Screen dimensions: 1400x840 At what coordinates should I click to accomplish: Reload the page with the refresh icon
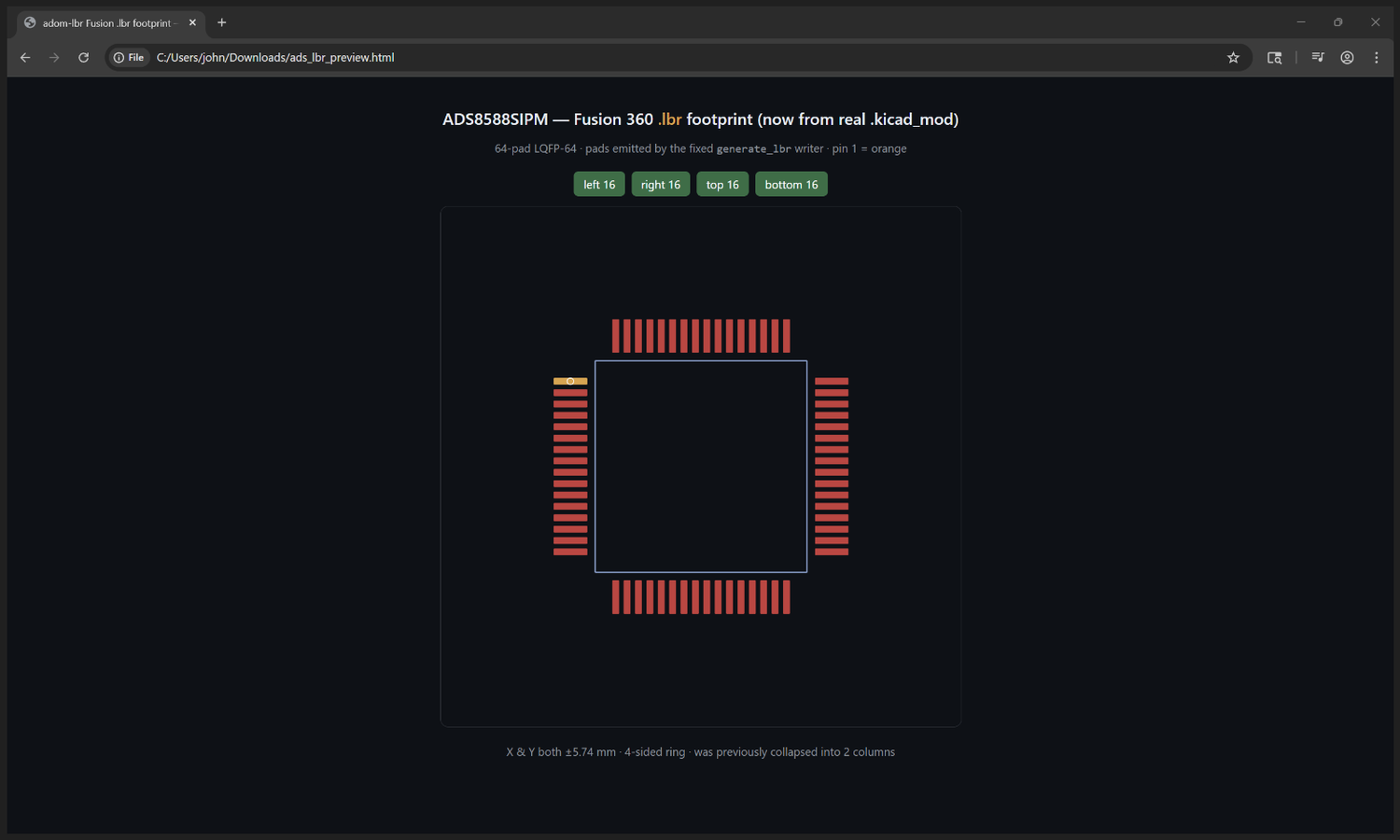coord(83,58)
